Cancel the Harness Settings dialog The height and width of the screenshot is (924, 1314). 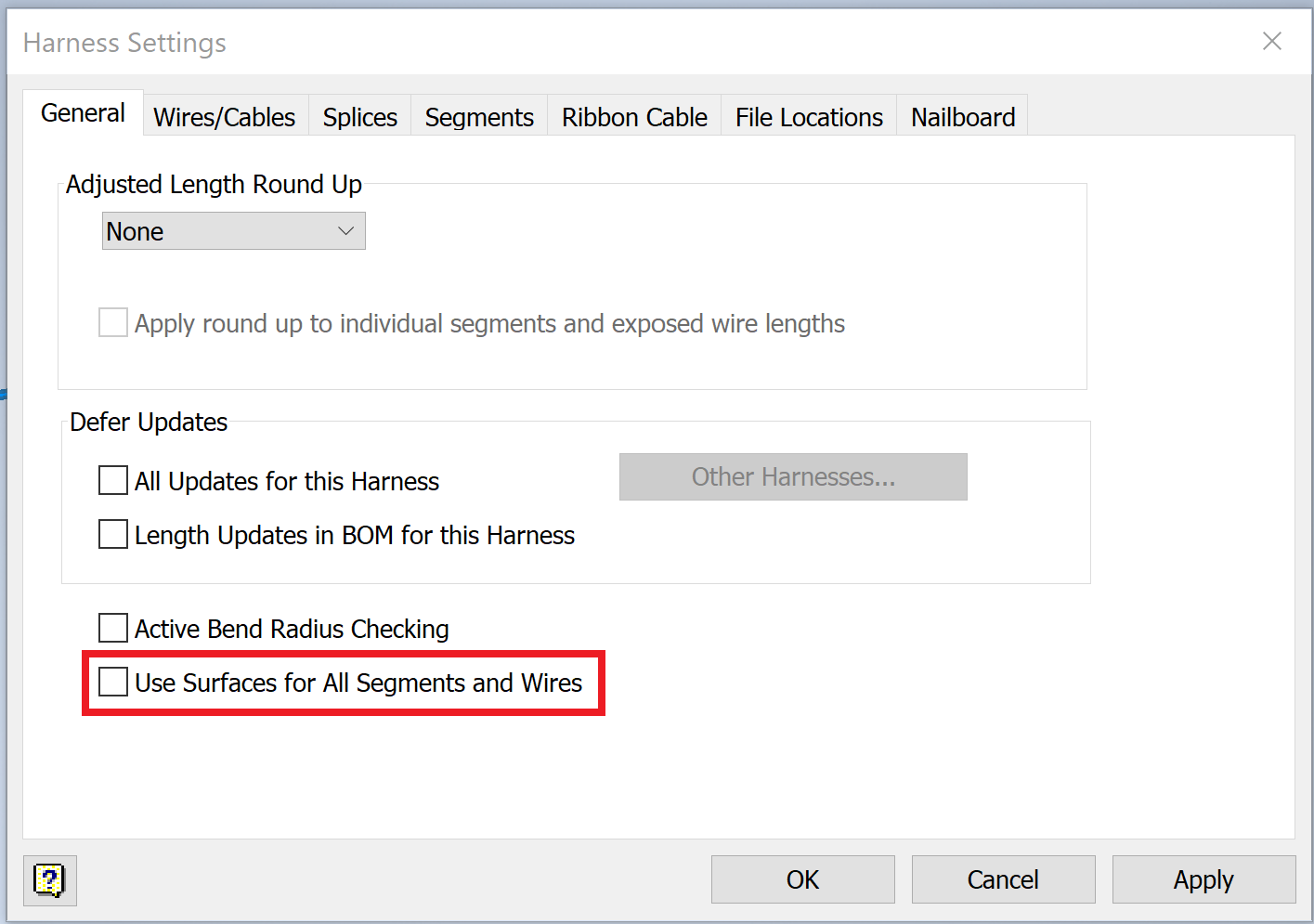pos(1003,879)
